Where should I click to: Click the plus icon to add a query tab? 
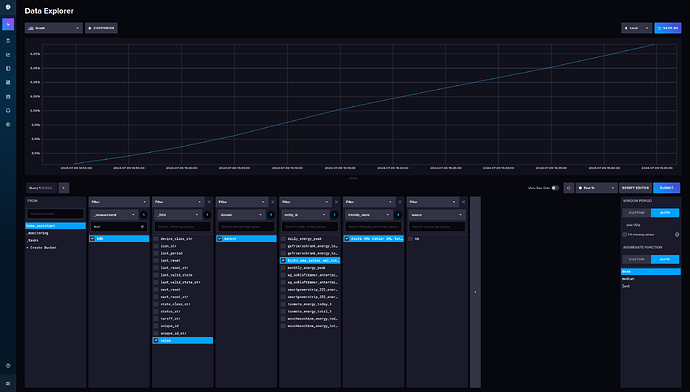pos(63,188)
